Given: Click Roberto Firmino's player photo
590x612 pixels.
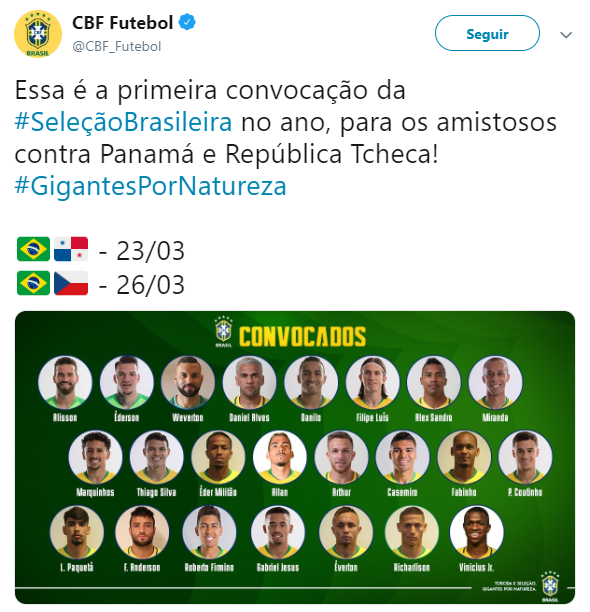Looking at the screenshot, I should click(x=210, y=532).
